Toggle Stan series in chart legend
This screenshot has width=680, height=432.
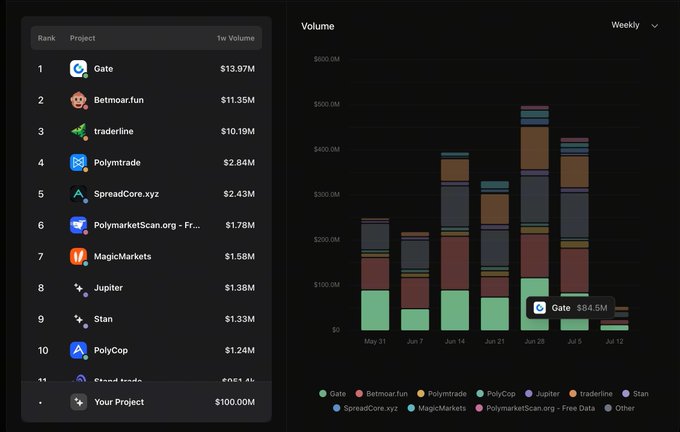[635, 394]
